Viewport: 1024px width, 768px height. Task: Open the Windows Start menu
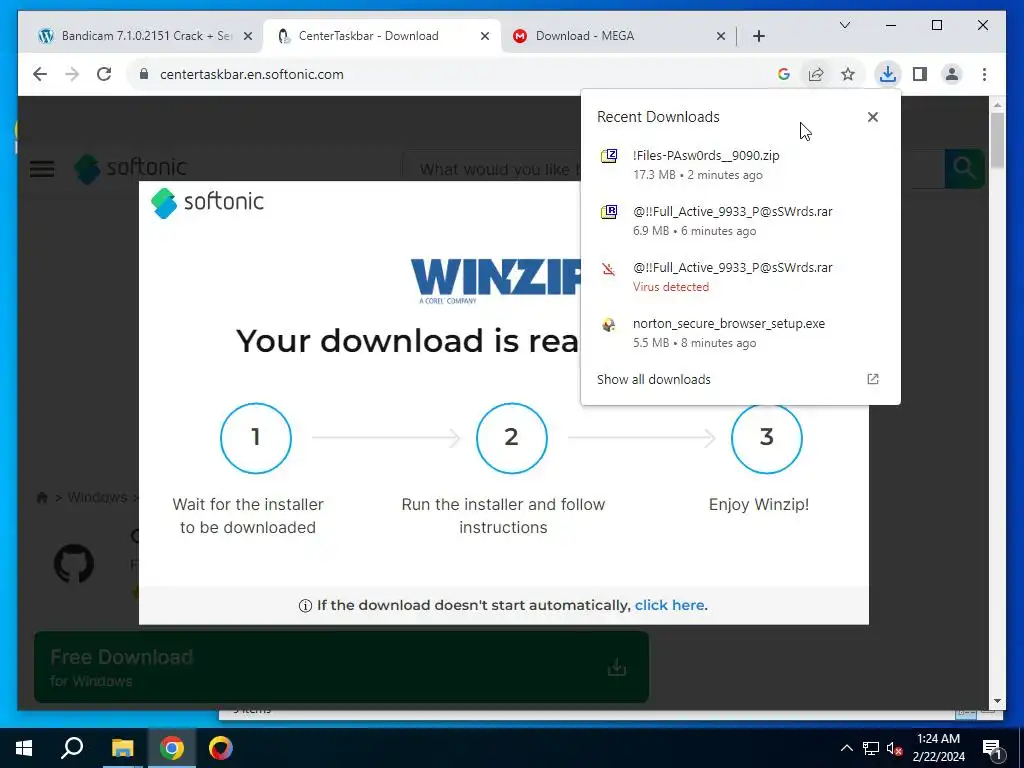24,748
